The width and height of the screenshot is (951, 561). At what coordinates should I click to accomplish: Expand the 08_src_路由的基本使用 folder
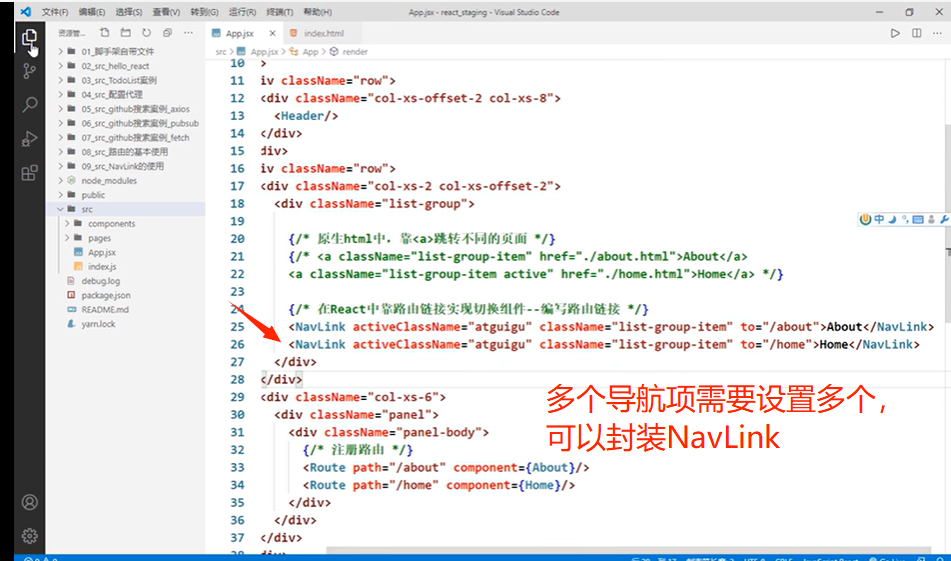tap(126, 152)
